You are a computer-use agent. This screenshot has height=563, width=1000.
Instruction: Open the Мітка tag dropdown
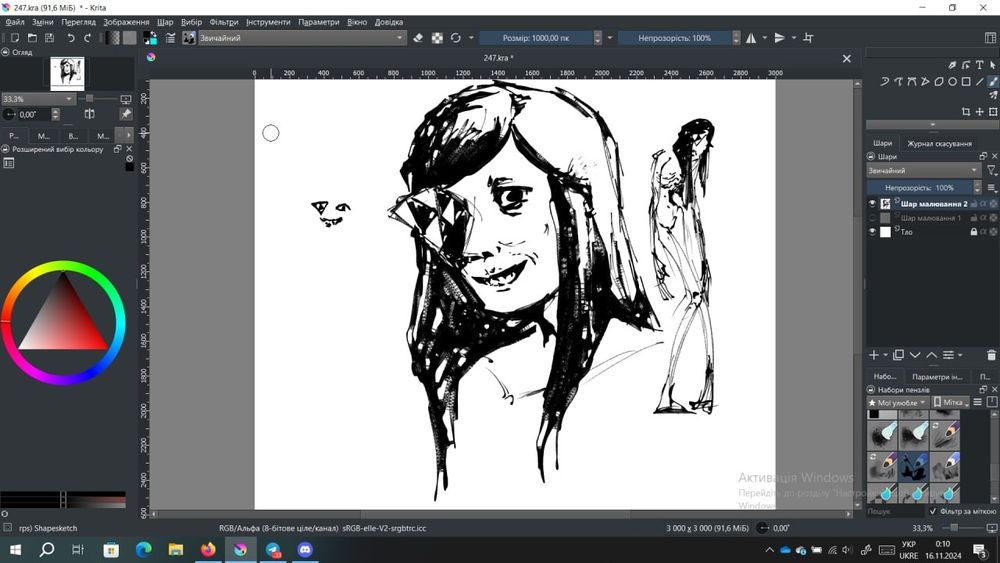pyautogui.click(x=950, y=402)
